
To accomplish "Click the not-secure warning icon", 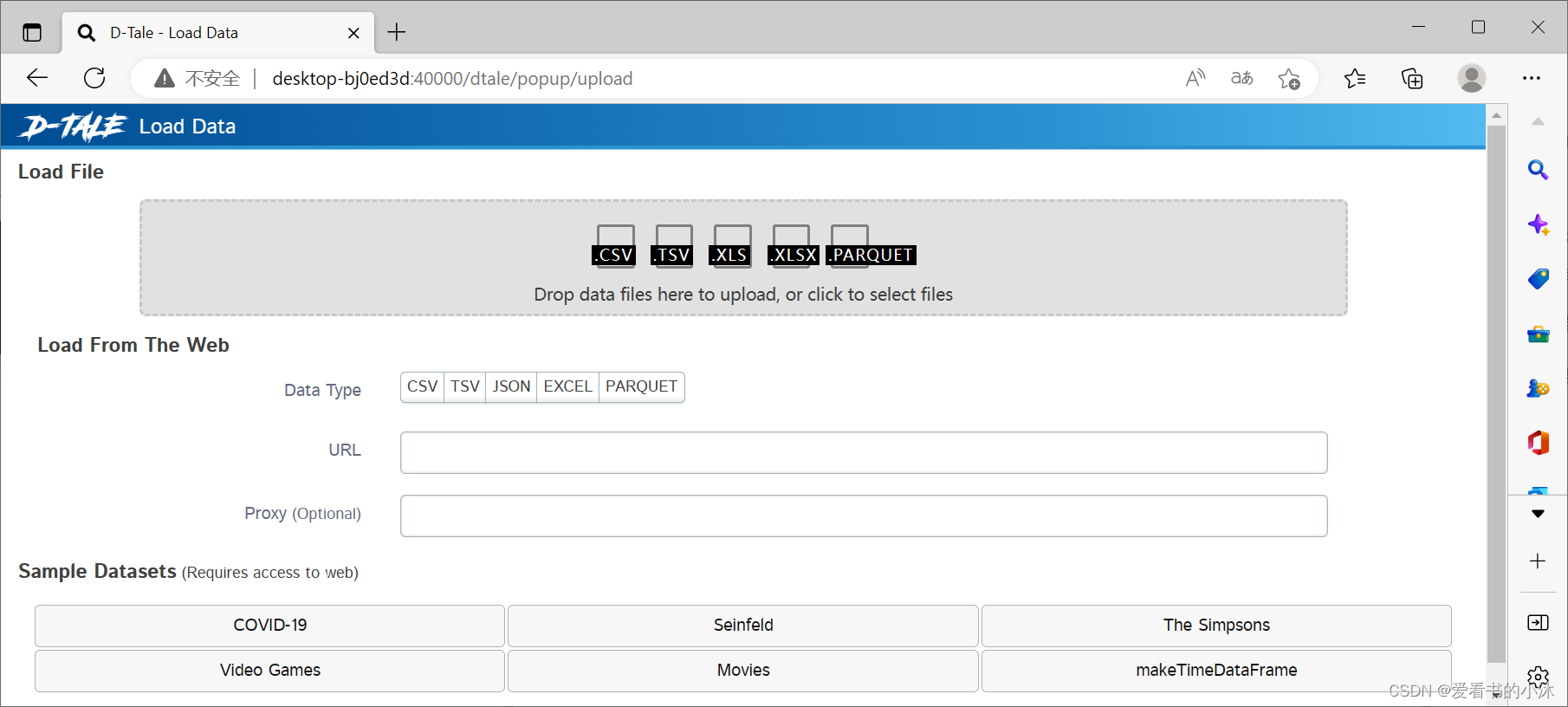I will coord(165,79).
